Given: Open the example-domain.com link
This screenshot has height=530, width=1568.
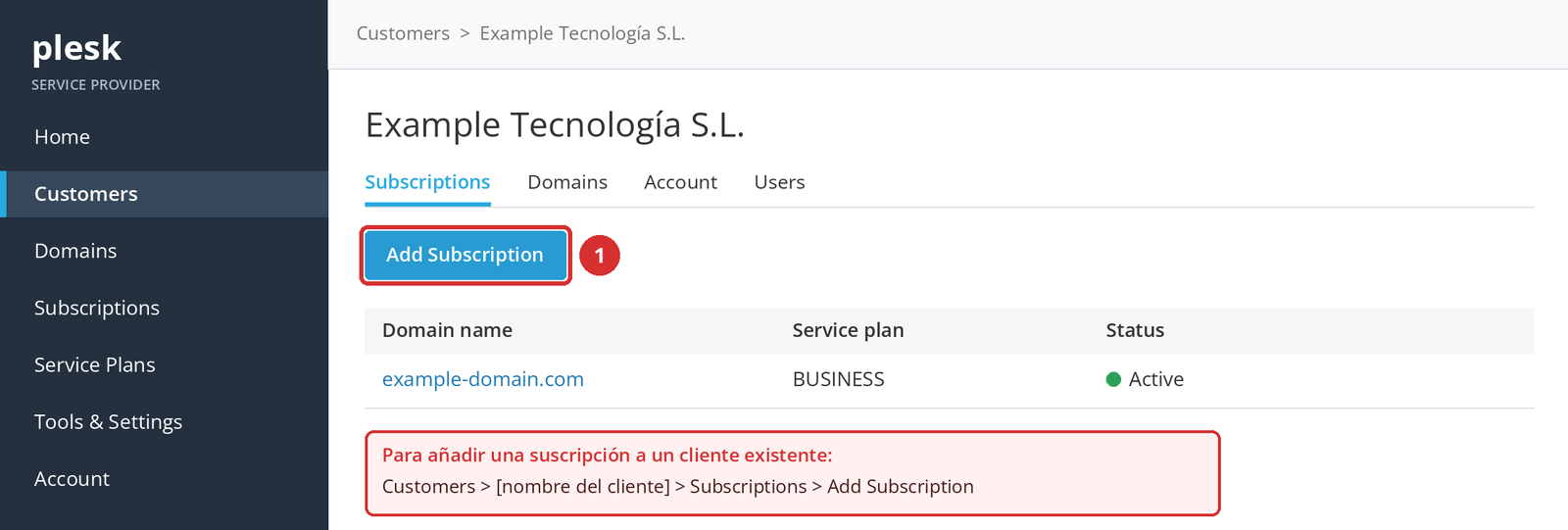Looking at the screenshot, I should (482, 379).
